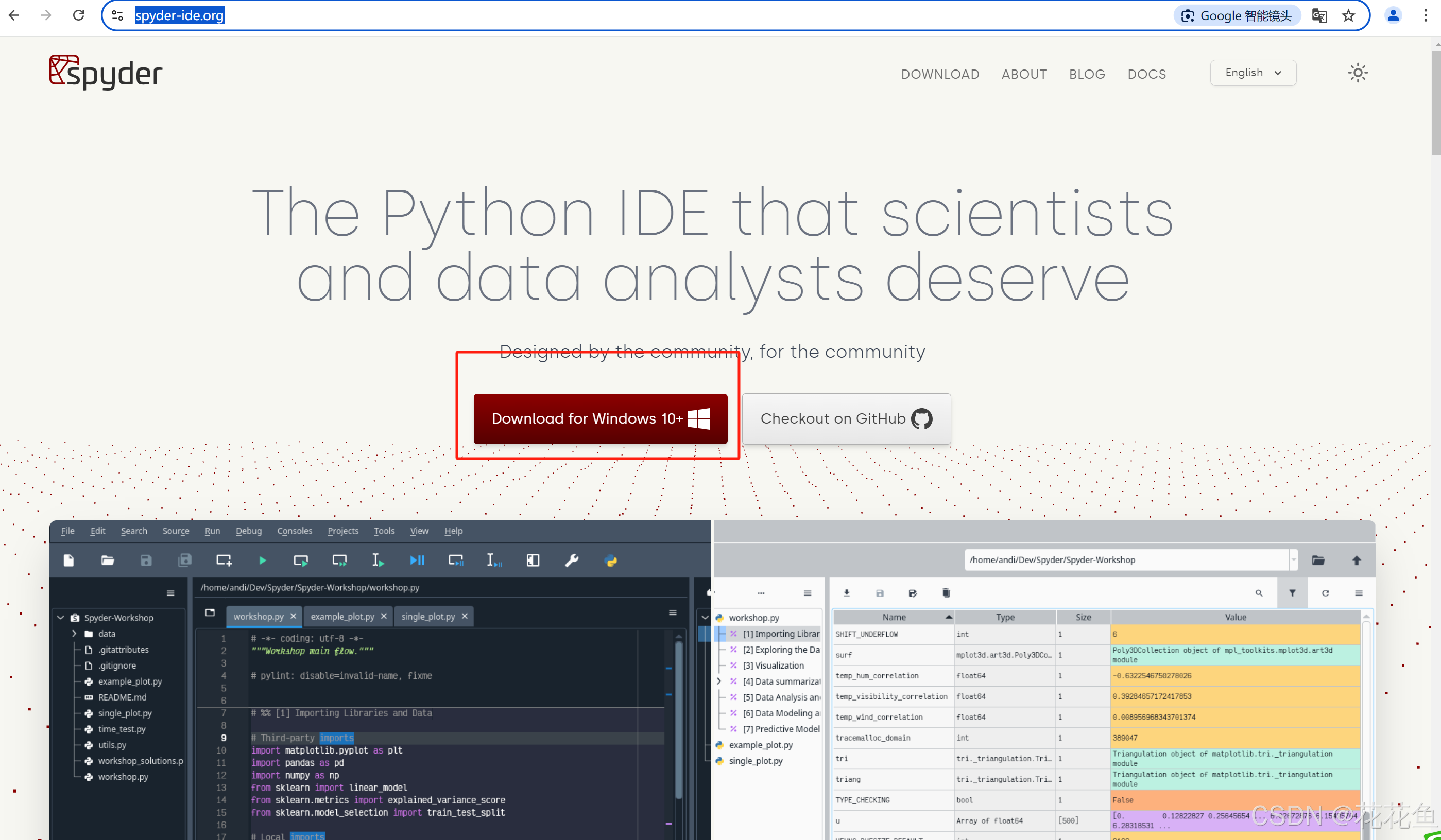Click Download for Windows 10+ button
This screenshot has width=1441, height=840.
point(600,418)
